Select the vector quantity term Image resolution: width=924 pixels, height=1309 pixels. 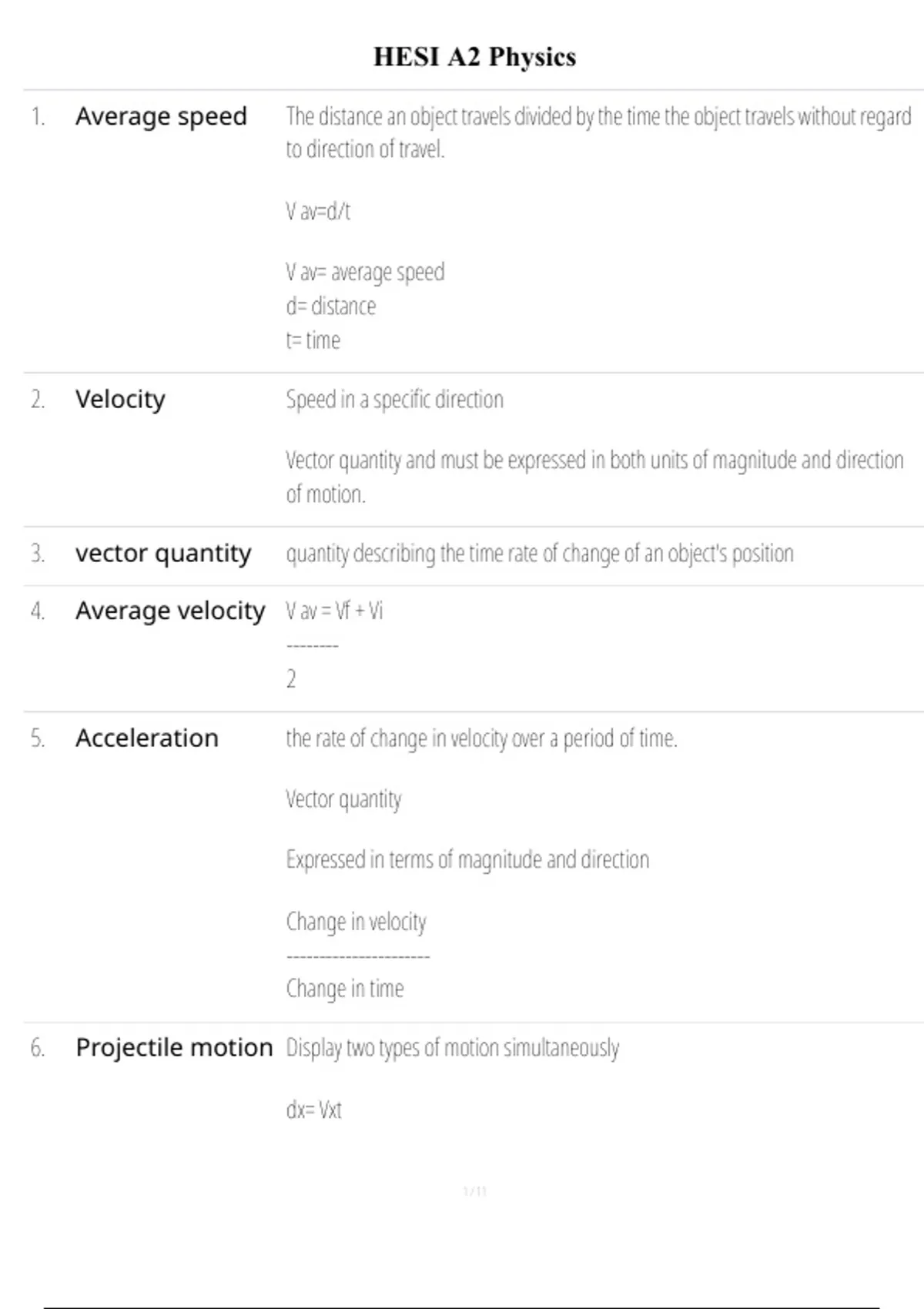pos(163,554)
